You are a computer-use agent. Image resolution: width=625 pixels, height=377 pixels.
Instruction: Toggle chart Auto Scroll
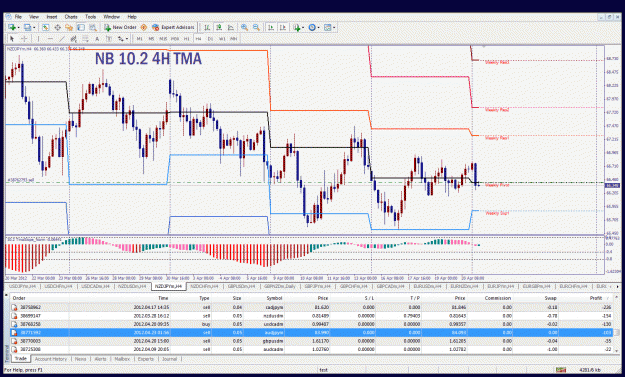271,27
